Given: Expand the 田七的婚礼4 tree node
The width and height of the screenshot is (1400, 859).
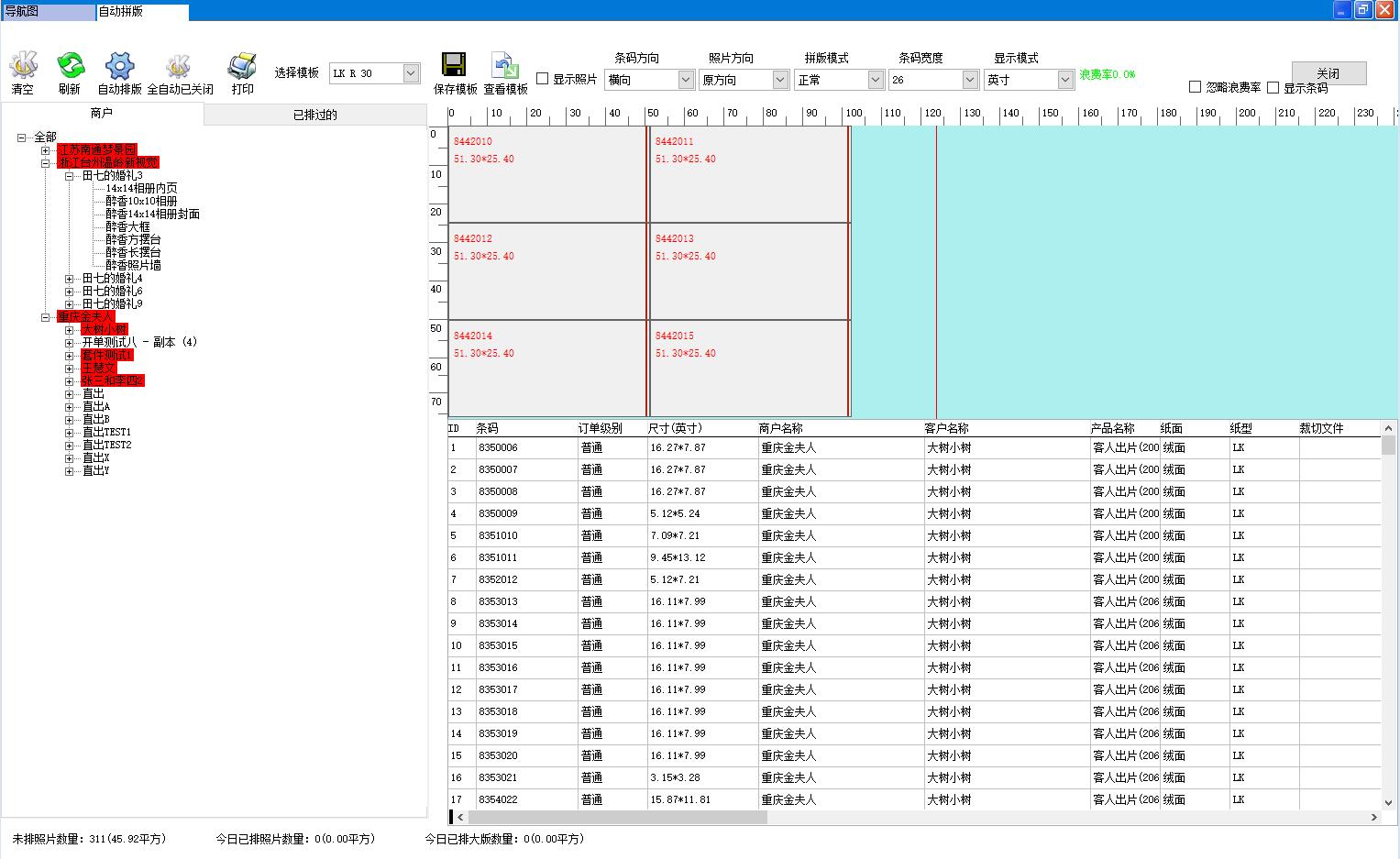Looking at the screenshot, I should tap(70, 279).
